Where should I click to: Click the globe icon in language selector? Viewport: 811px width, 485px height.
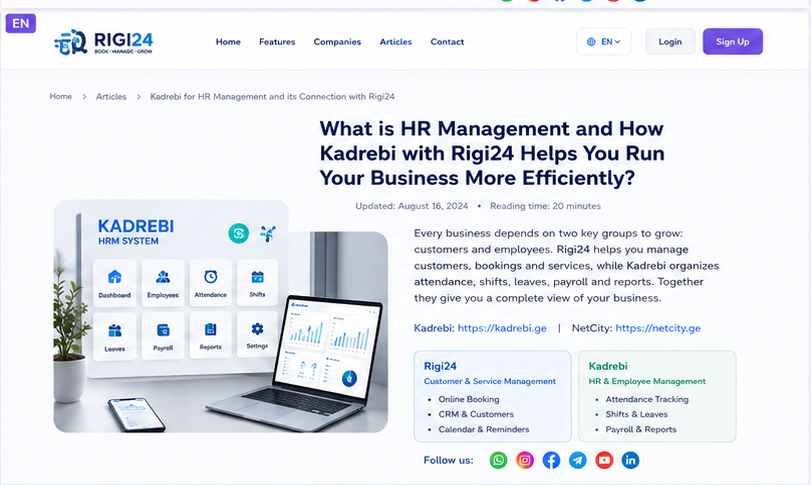(x=591, y=42)
